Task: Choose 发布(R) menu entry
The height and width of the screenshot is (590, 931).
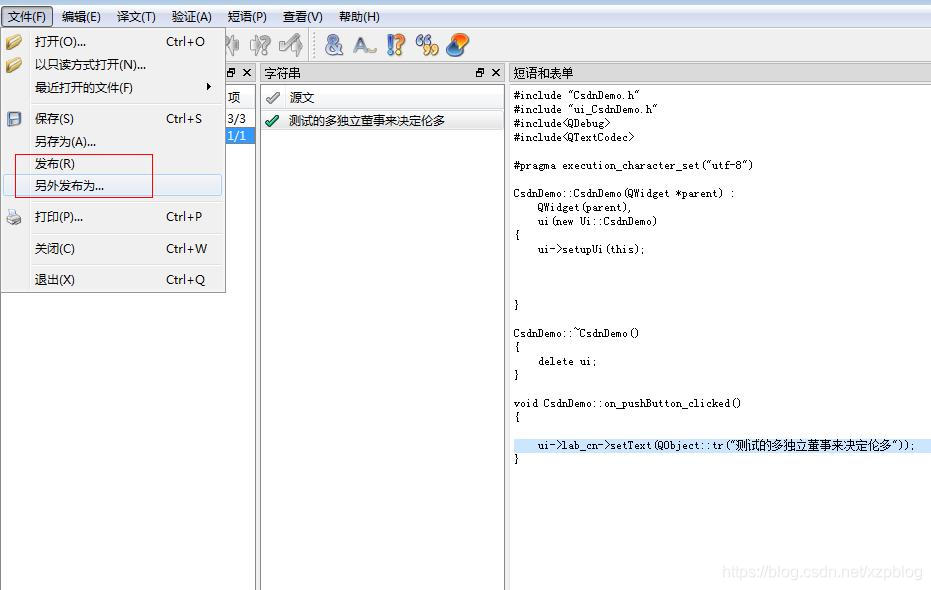Action: tap(113, 163)
